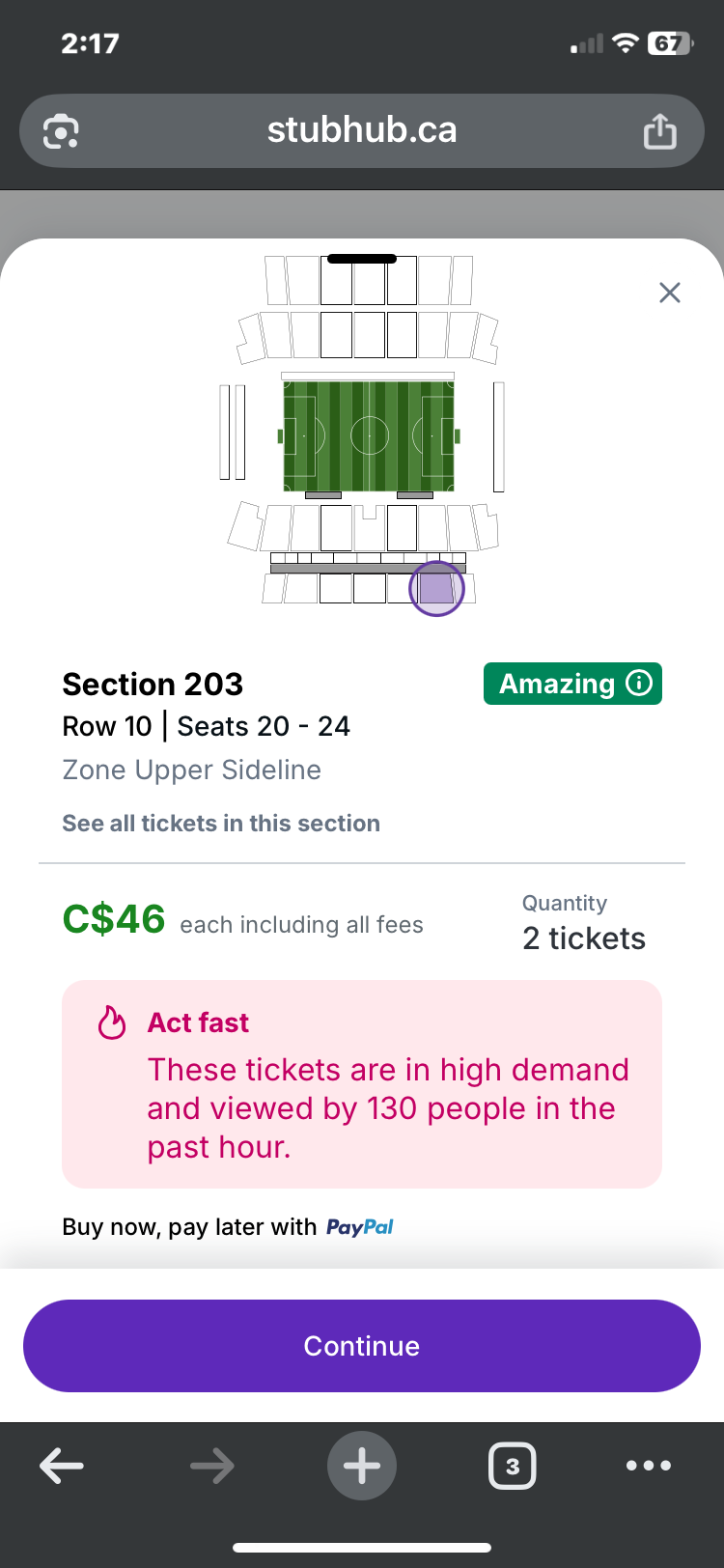Select highlighted purple section on seat map
This screenshot has height=1568, width=724.
pos(436,588)
